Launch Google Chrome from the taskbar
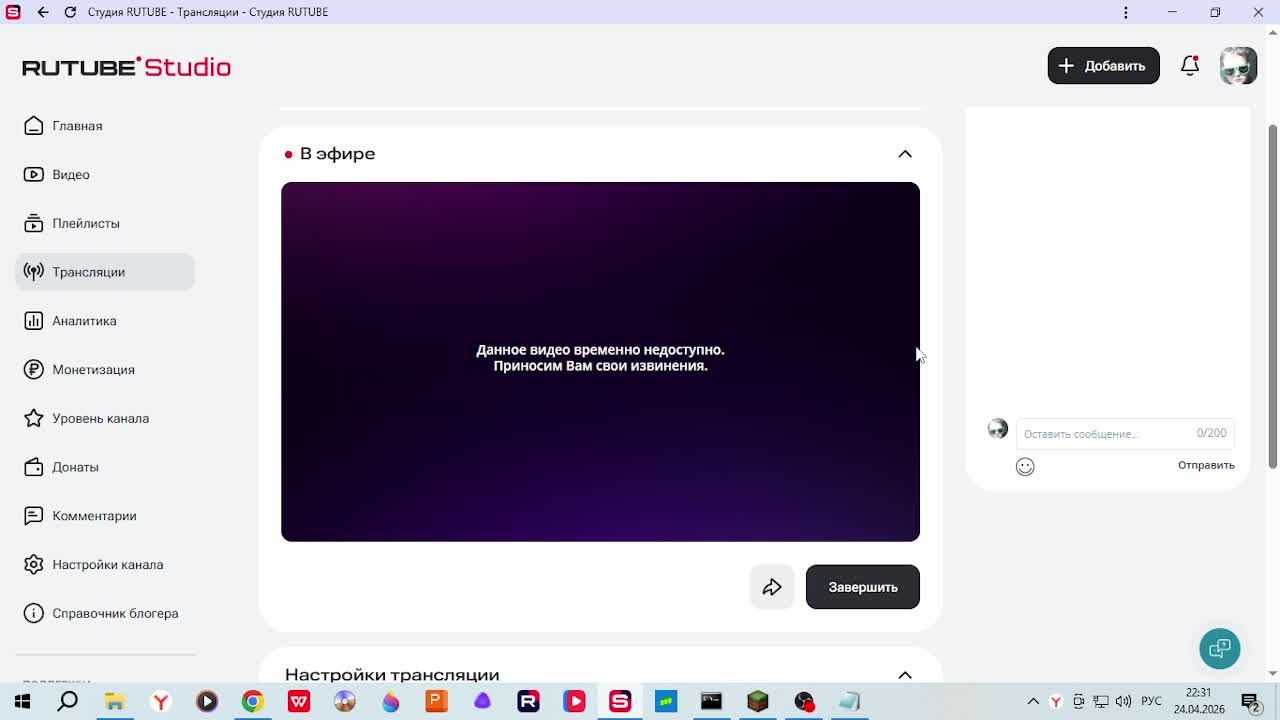1280x720 pixels. [x=252, y=702]
